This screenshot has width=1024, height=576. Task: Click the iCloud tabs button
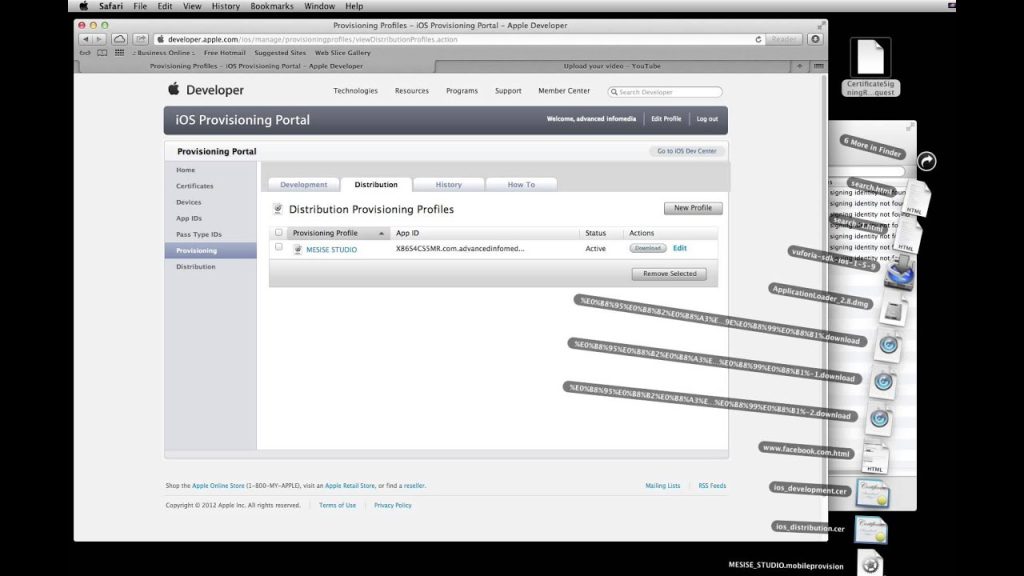pos(120,39)
